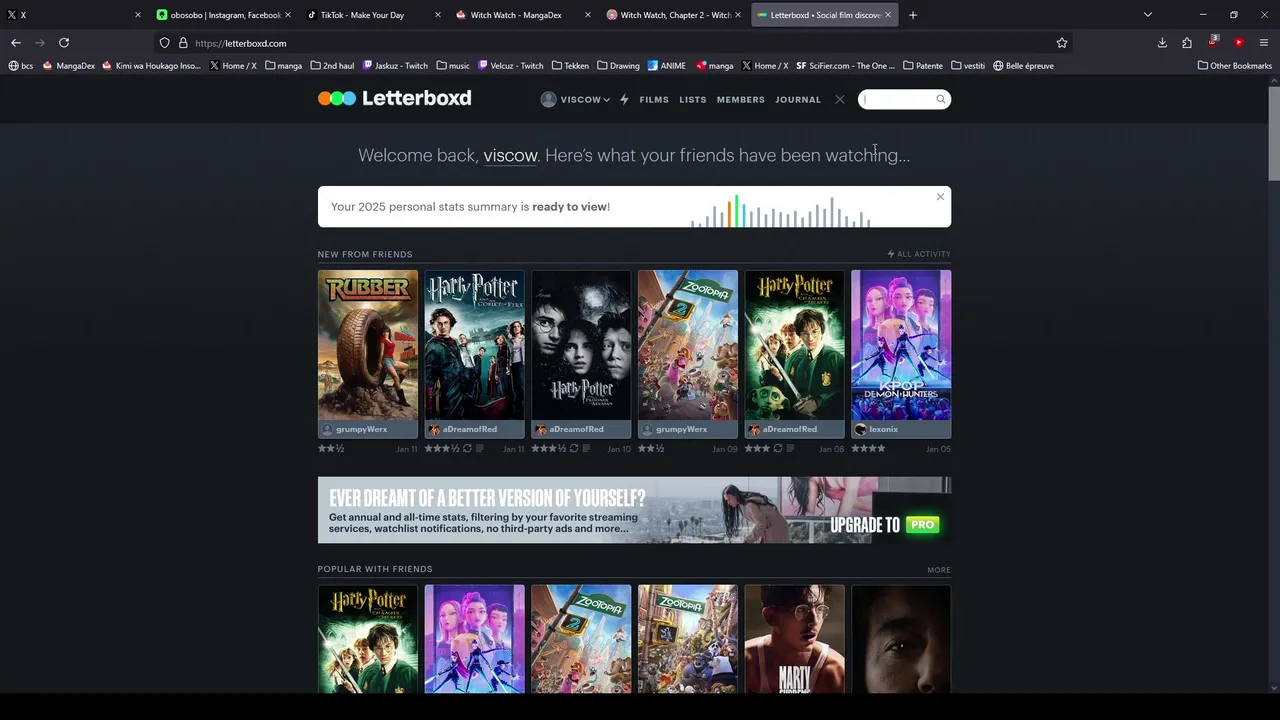Click the review icon under Chamber of Secrets
The image size is (1280, 720).
click(790, 449)
